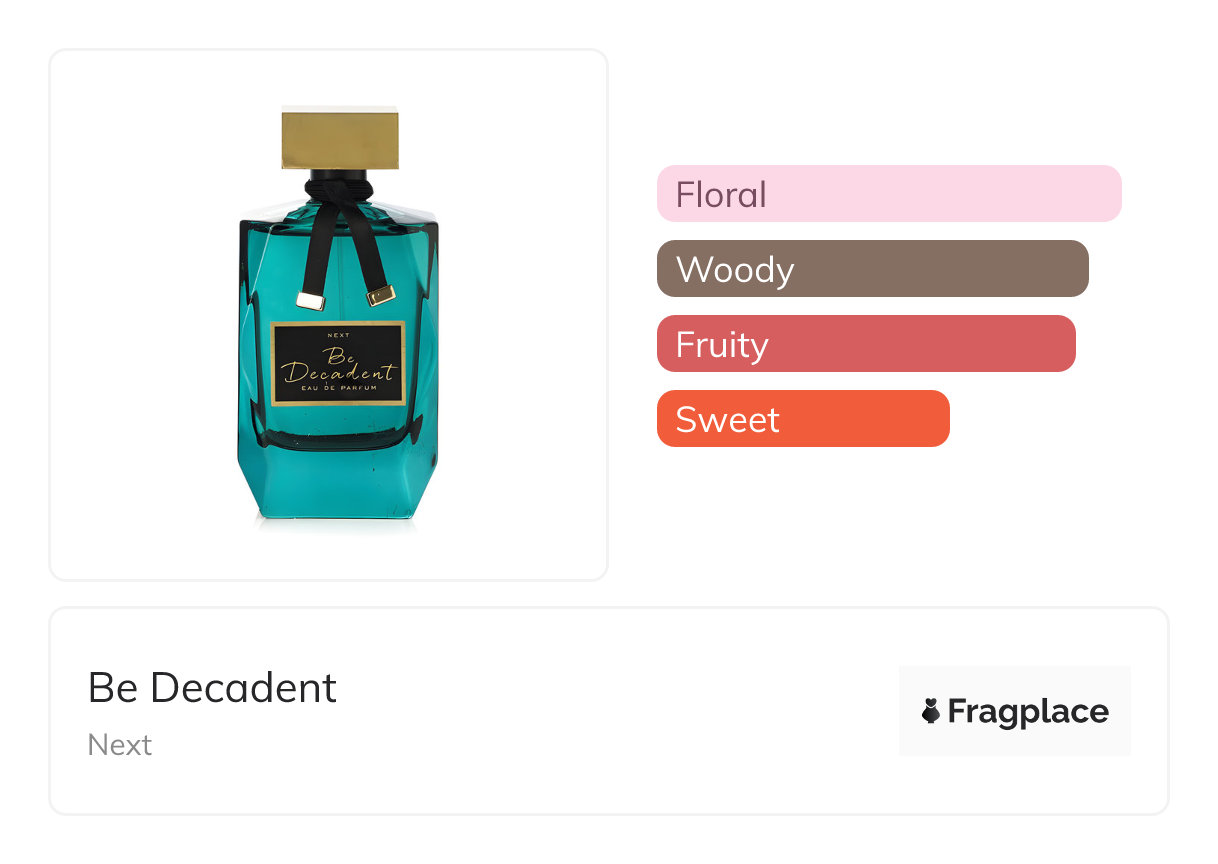This screenshot has width=1218, height=864.
Task: Open the Next brand name link
Action: (120, 745)
